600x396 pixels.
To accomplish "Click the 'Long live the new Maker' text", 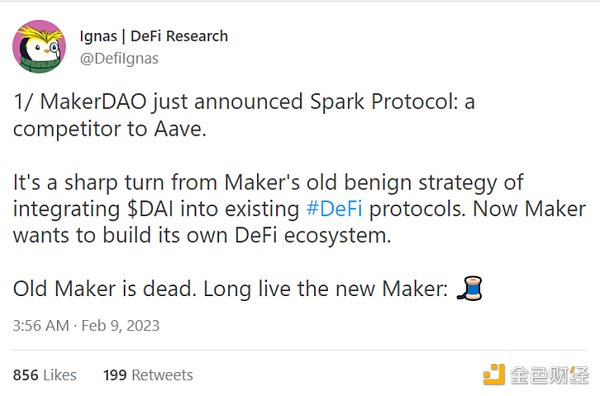I will 326,289.
